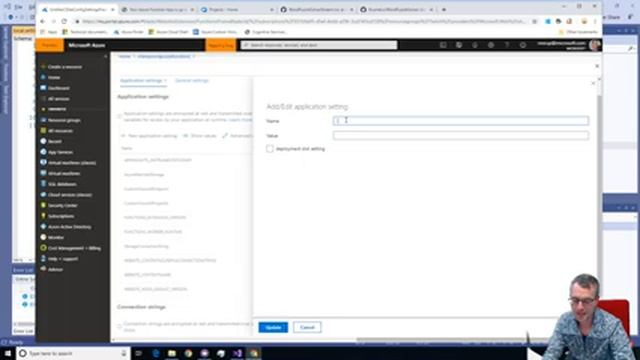Viewport: 640px width, 360px height.
Task: Open Cost Management + Billing in sidebar
Action: click(x=71, y=248)
